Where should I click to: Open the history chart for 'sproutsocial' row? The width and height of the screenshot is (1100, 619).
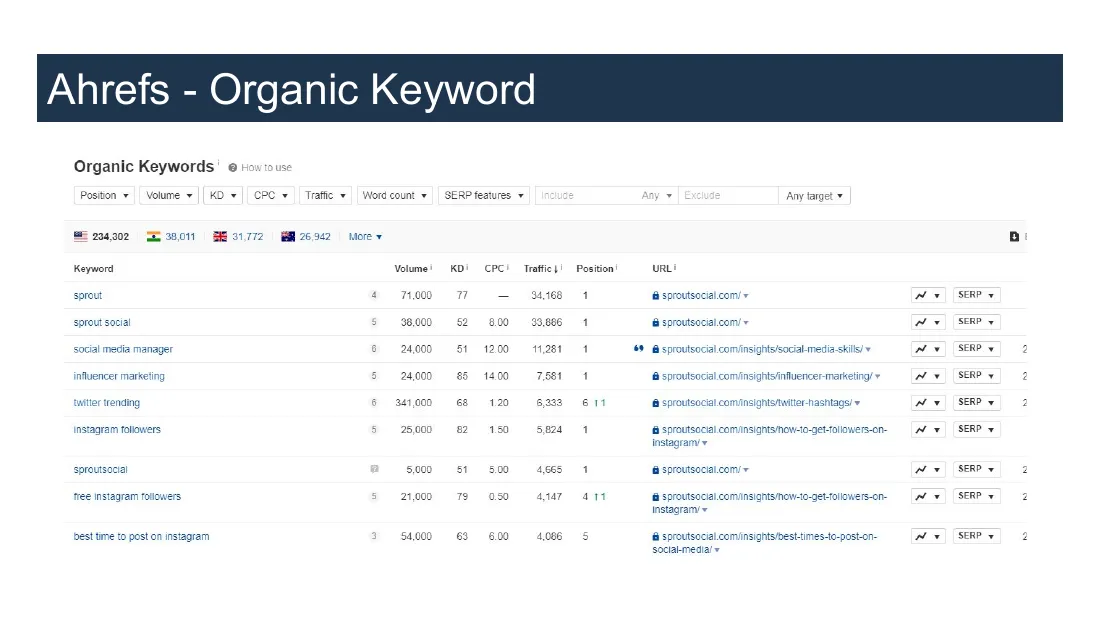pyautogui.click(x=928, y=469)
